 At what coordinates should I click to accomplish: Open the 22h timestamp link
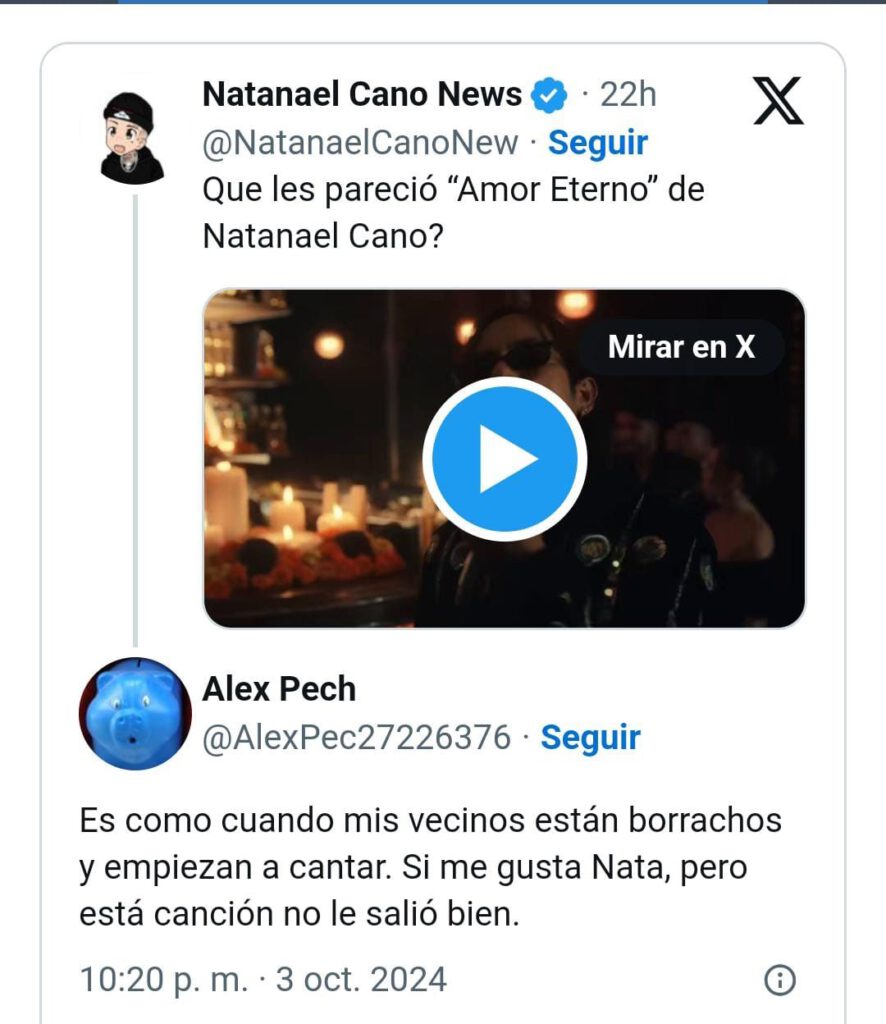click(x=628, y=95)
